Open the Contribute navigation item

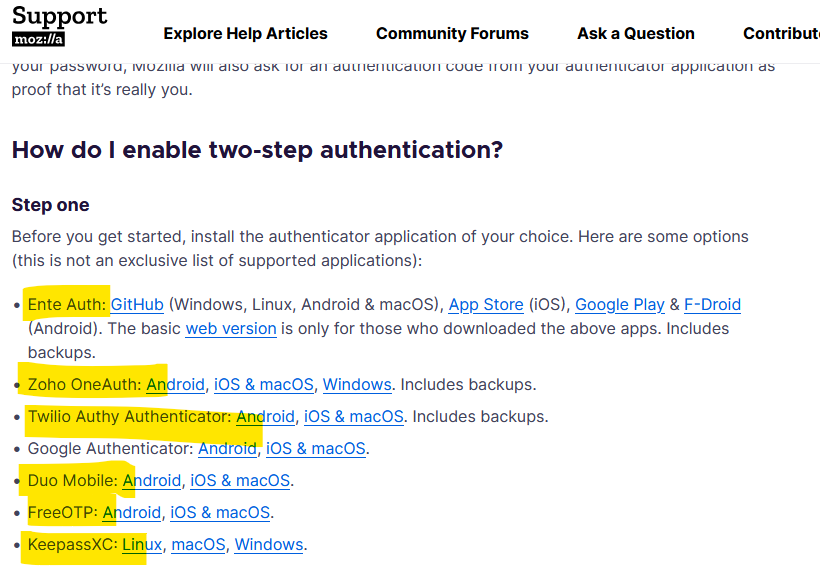[781, 33]
